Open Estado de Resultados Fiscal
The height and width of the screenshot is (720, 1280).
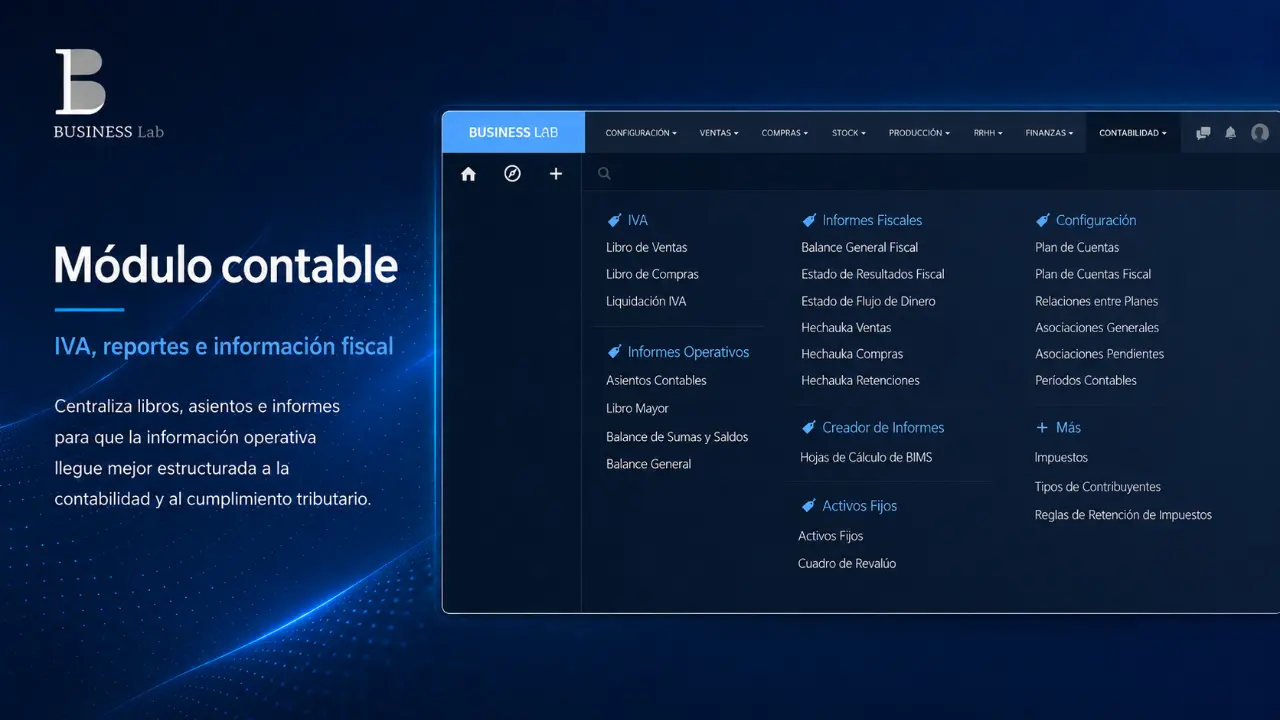[x=873, y=274]
